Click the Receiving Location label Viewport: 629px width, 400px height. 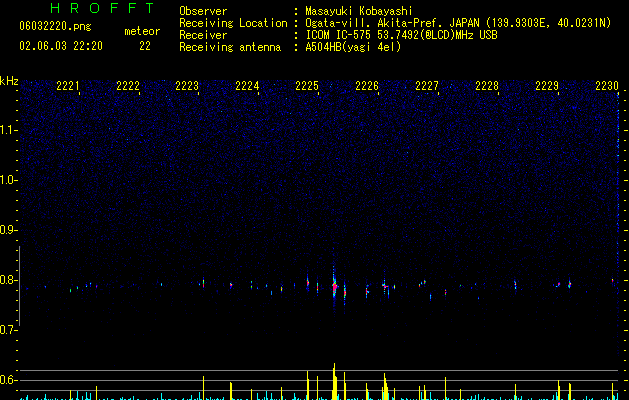tap(233, 23)
